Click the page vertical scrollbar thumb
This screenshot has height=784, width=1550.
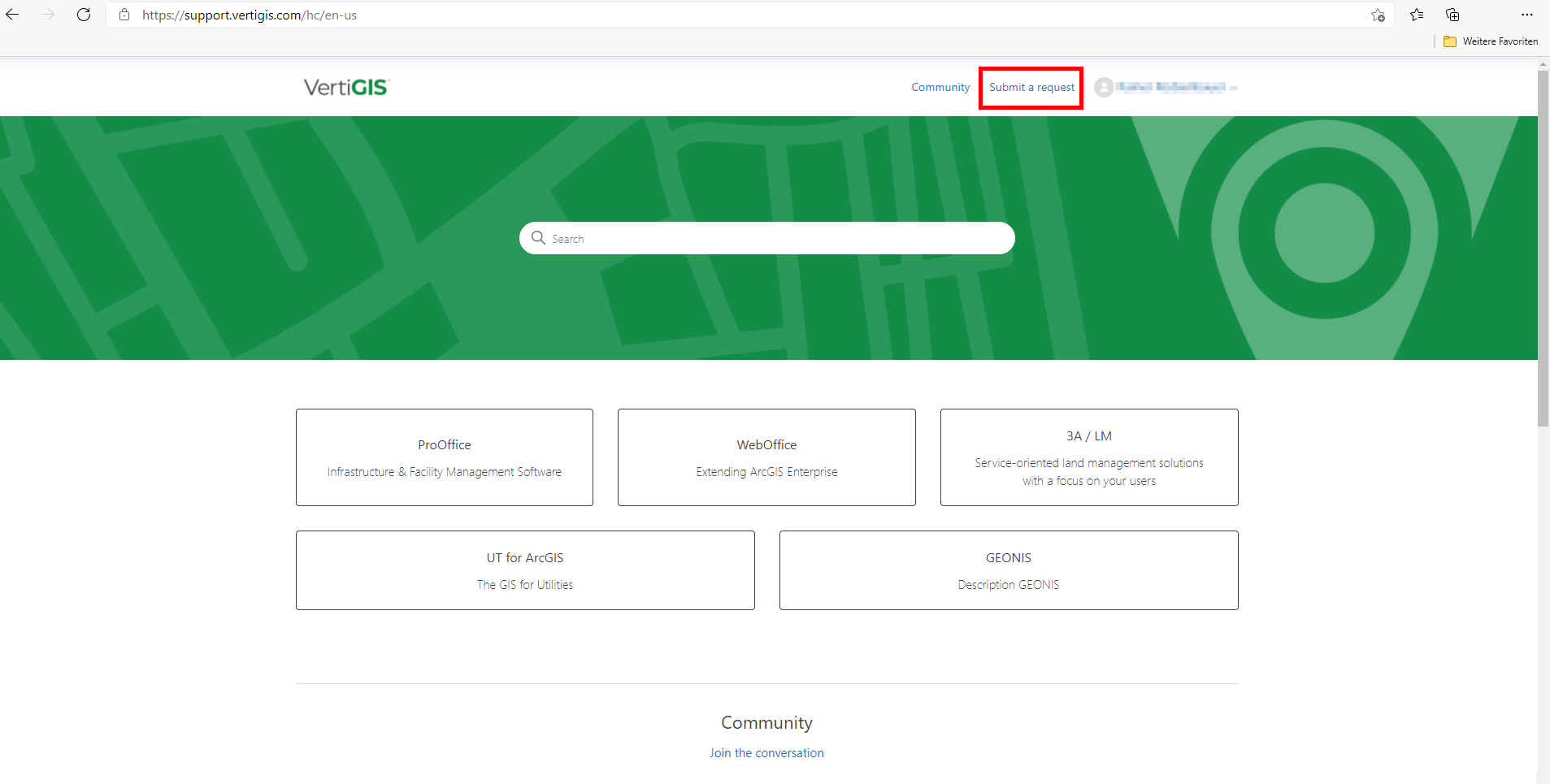(x=1543, y=249)
